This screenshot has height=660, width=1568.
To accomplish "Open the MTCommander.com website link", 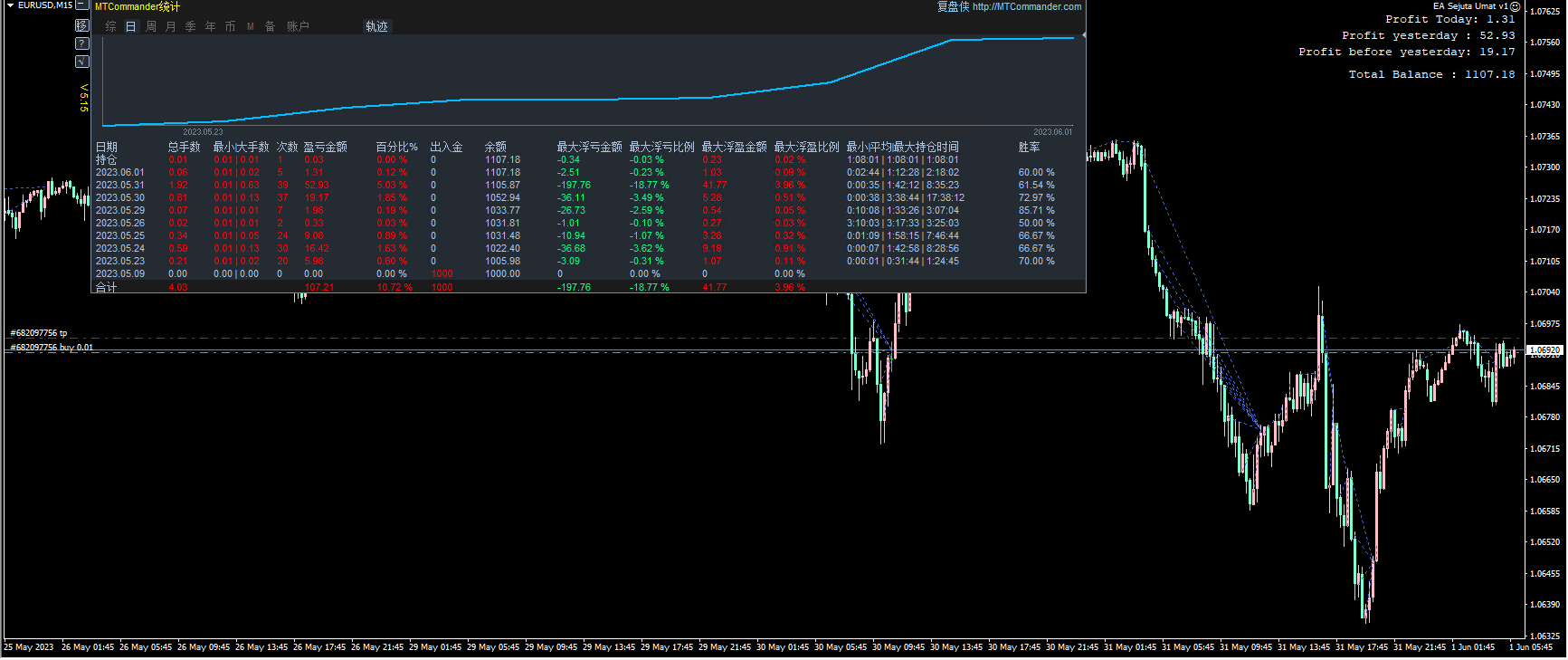I will pyautogui.click(x=1026, y=6).
